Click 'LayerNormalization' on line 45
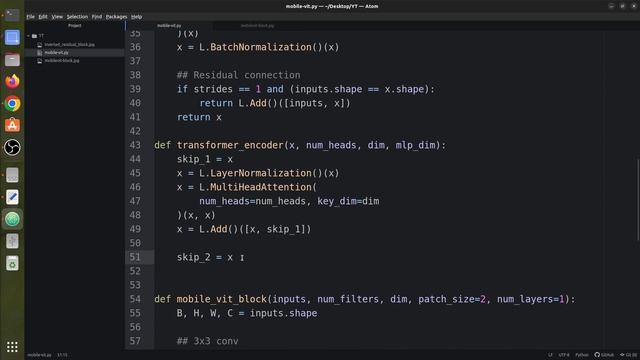The height and width of the screenshot is (360, 640). (261, 173)
